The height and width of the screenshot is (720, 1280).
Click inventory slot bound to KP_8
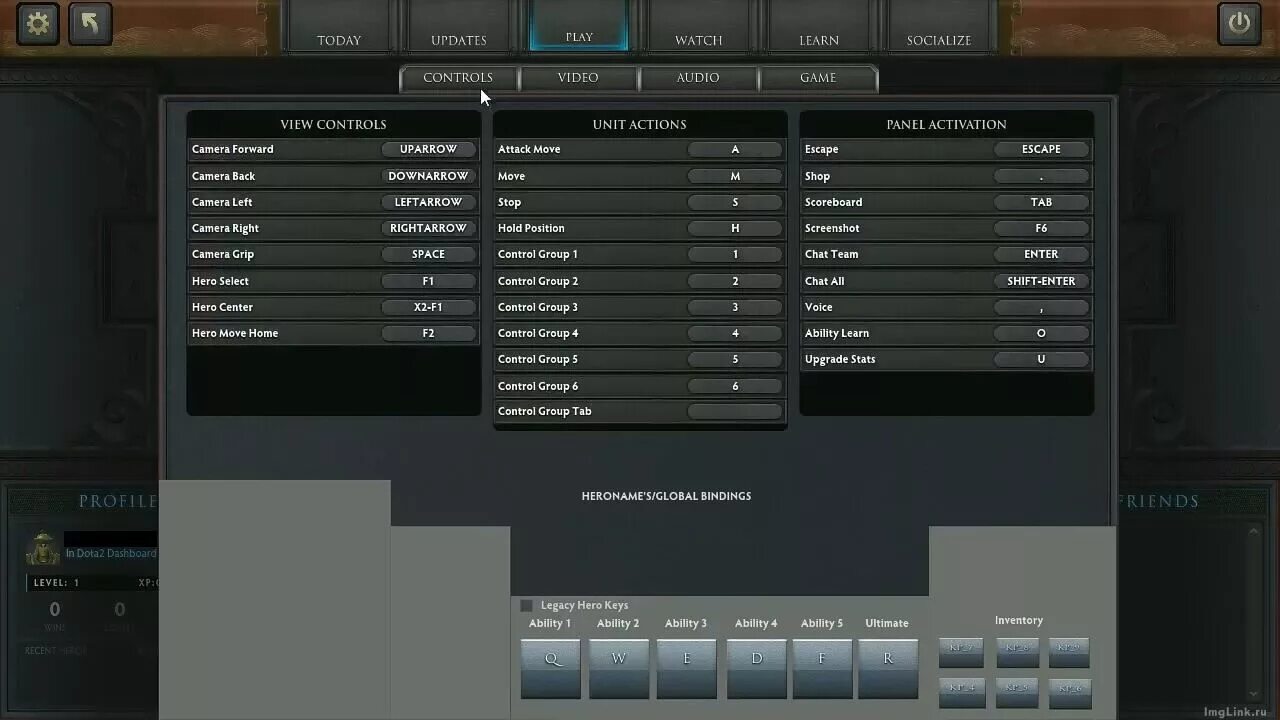click(x=1017, y=652)
